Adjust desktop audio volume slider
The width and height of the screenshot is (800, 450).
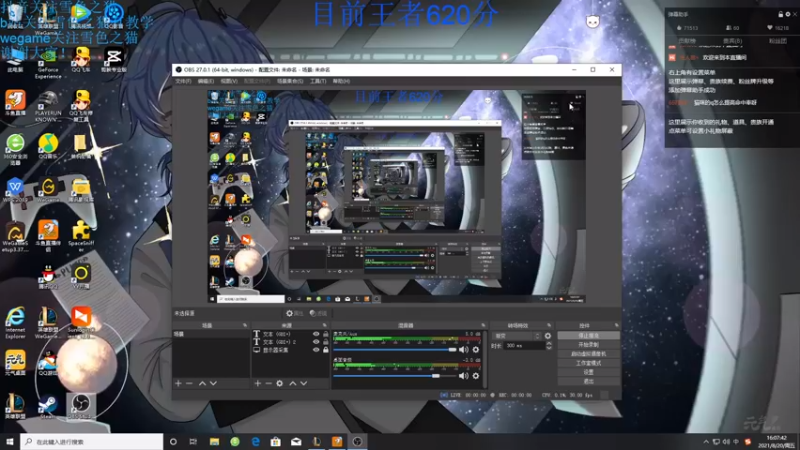[395, 376]
